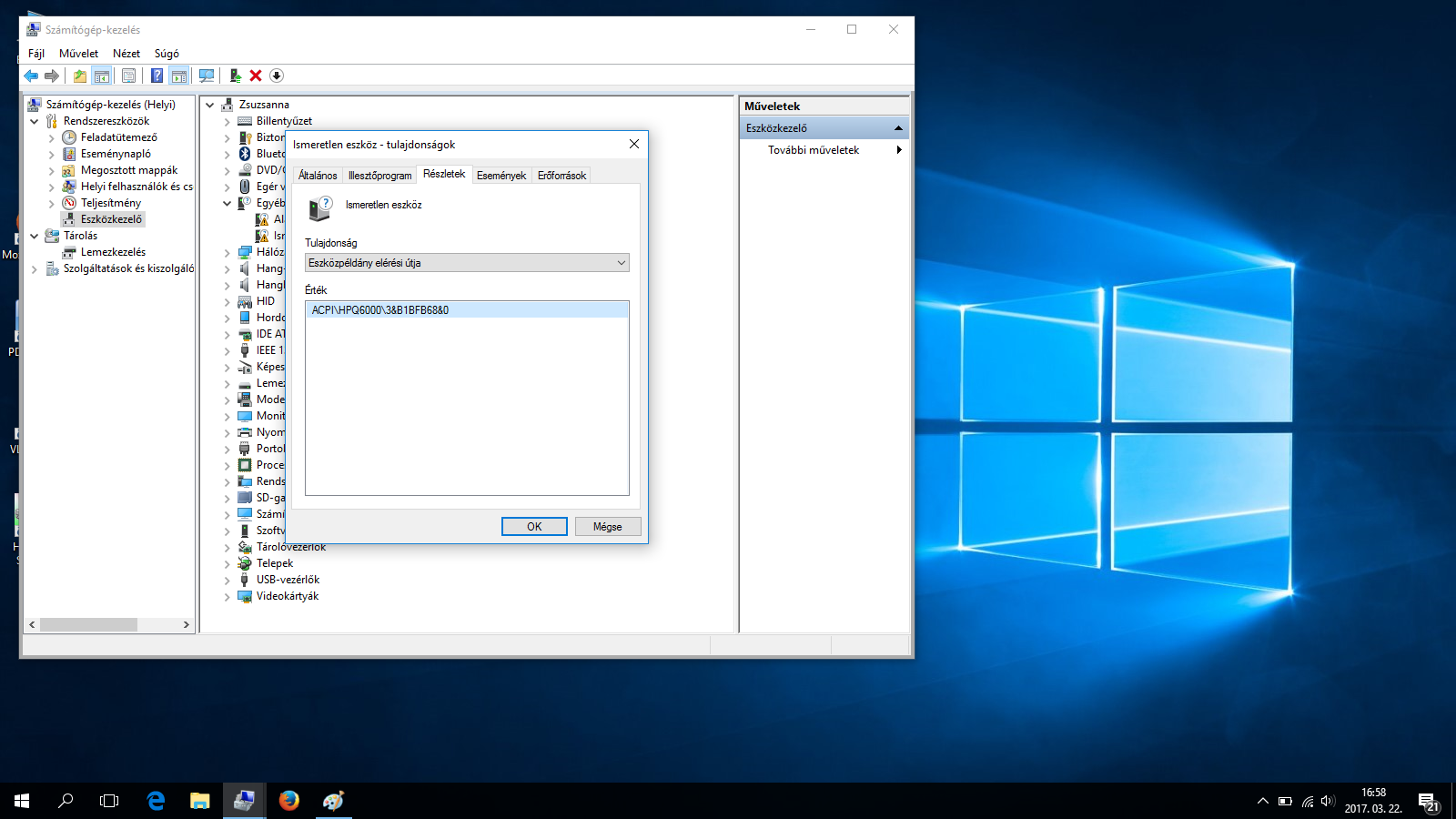
Task: Open the Tulajdonság property dropdown
Action: pos(467,263)
